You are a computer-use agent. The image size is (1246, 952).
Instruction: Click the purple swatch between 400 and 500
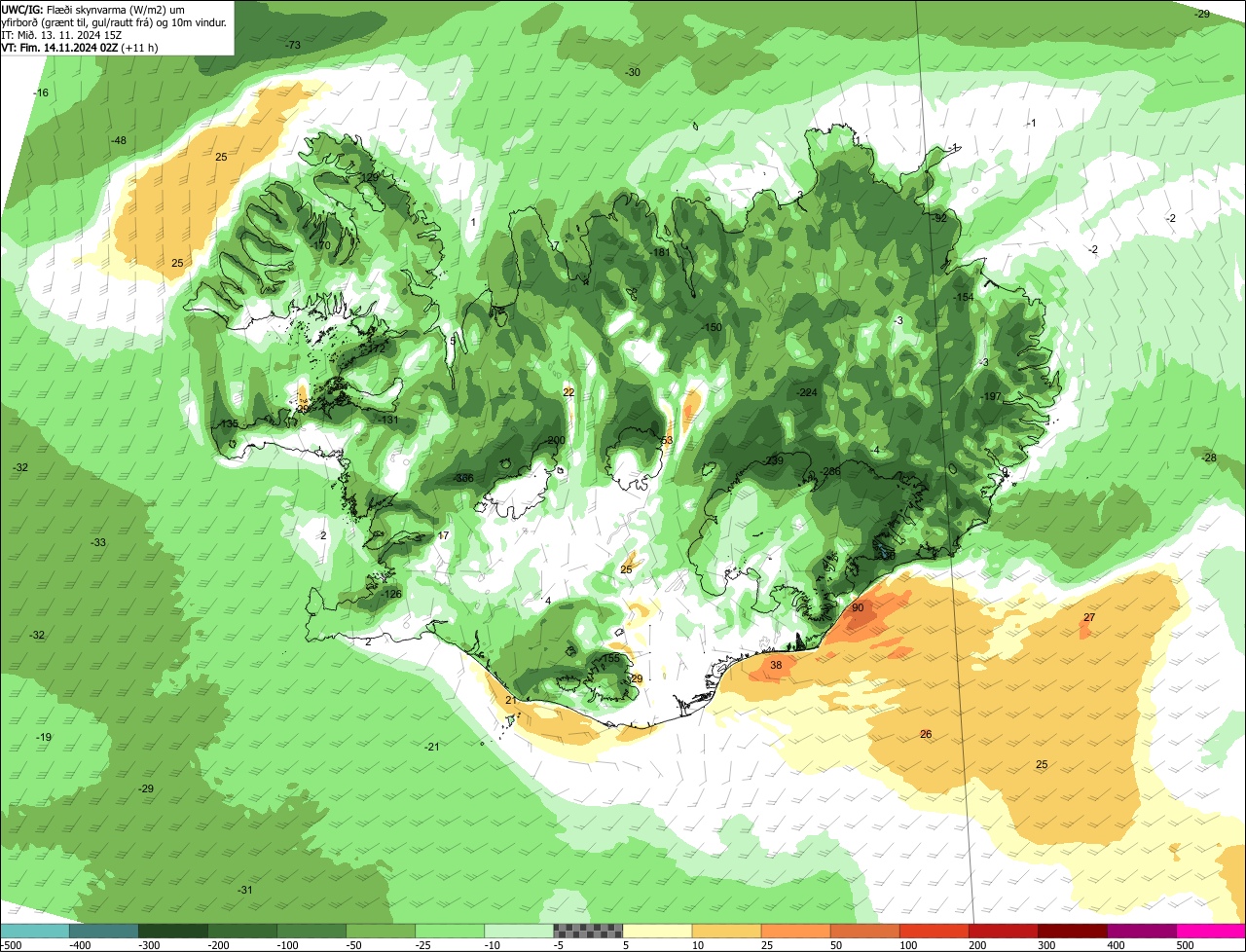1141,931
